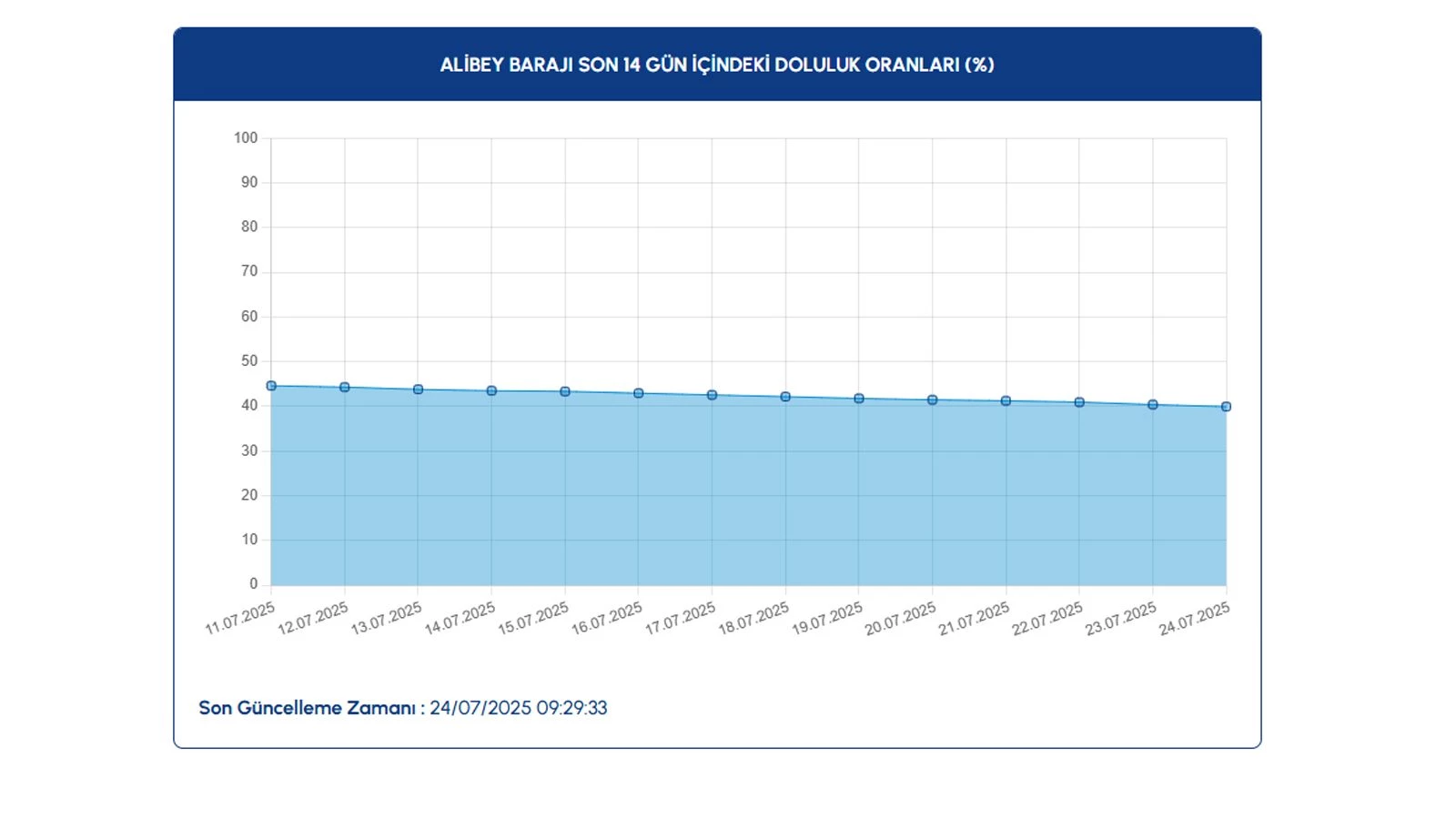The image size is (1456, 819).
Task: Click the data point for 13.07.2025
Action: [x=419, y=389]
